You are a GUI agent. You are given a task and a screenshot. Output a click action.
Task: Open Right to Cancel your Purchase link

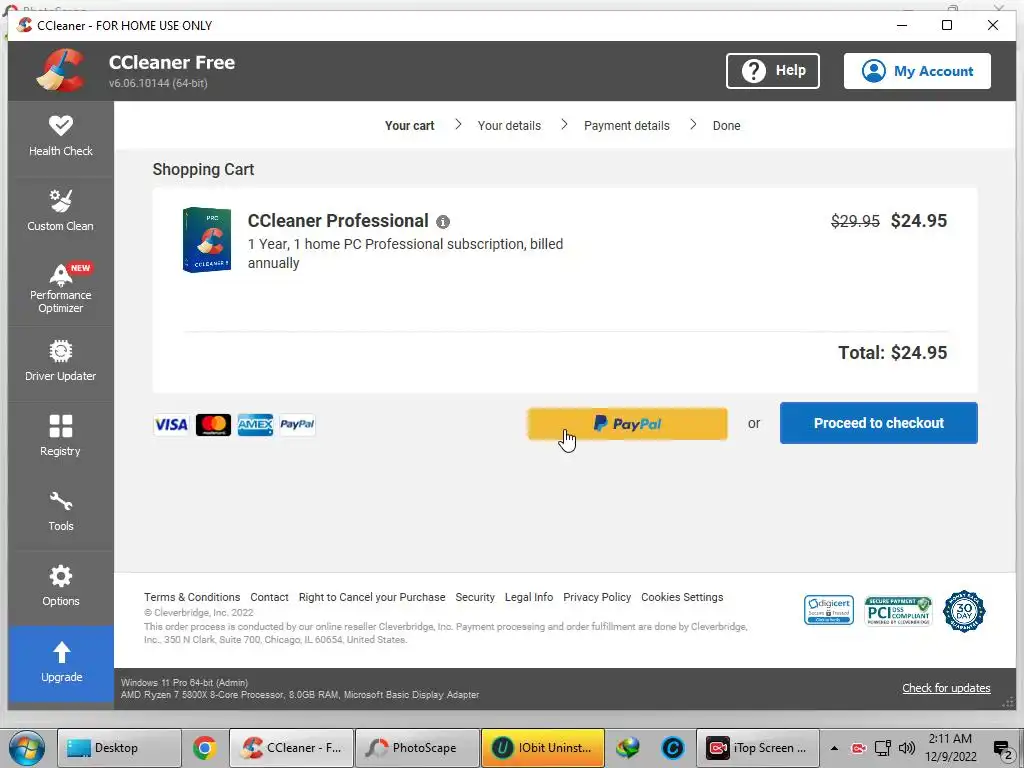pyautogui.click(x=372, y=597)
